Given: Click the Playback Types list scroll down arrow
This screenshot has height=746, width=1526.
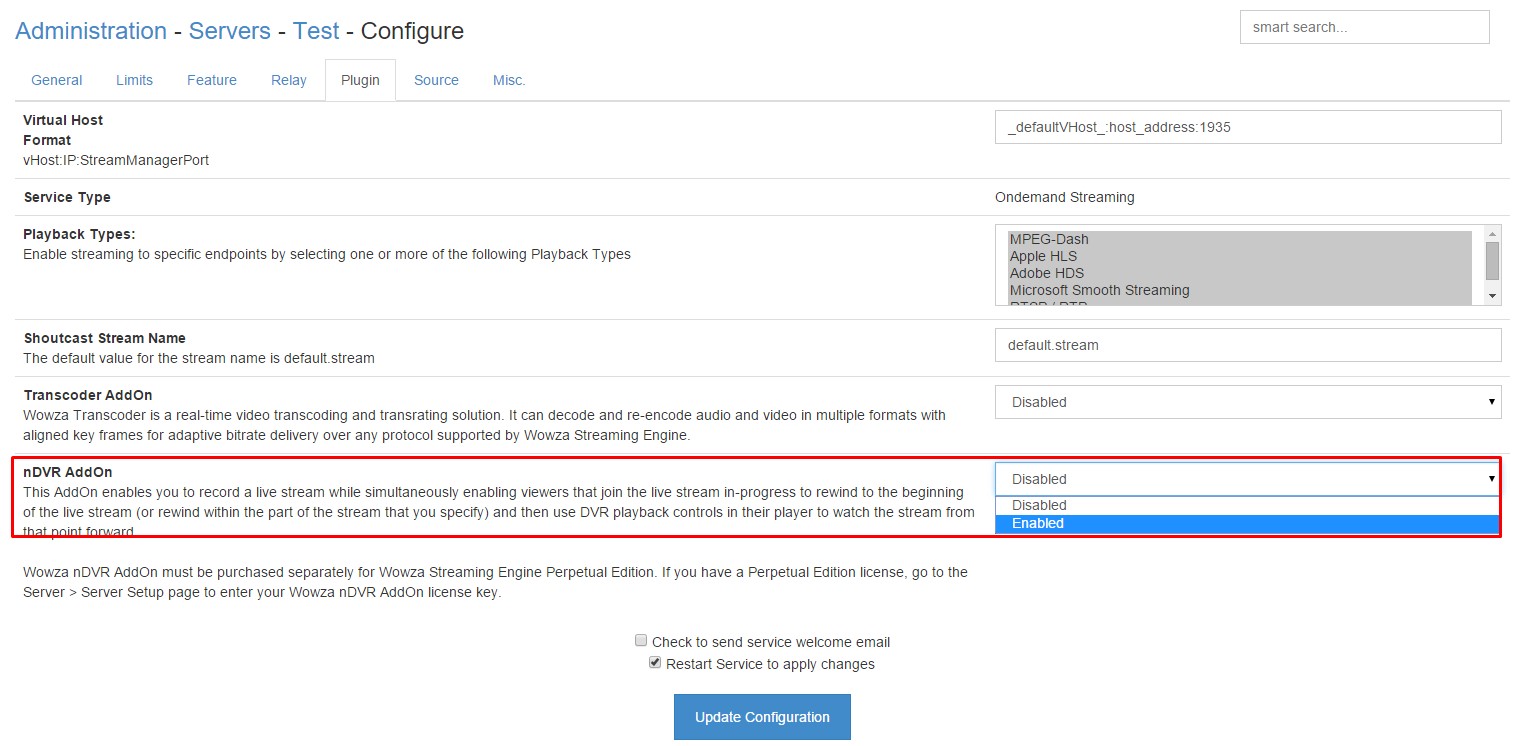Looking at the screenshot, I should 1493,297.
